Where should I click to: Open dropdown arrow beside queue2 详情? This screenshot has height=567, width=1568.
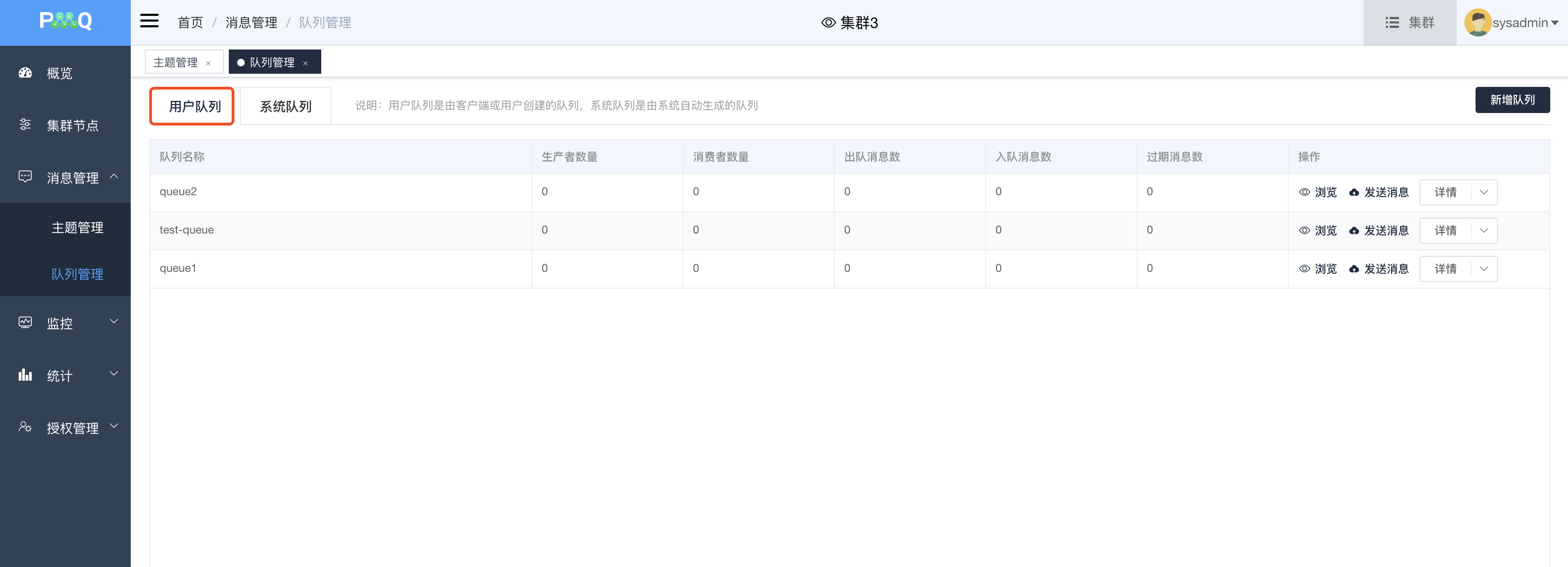pos(1483,192)
